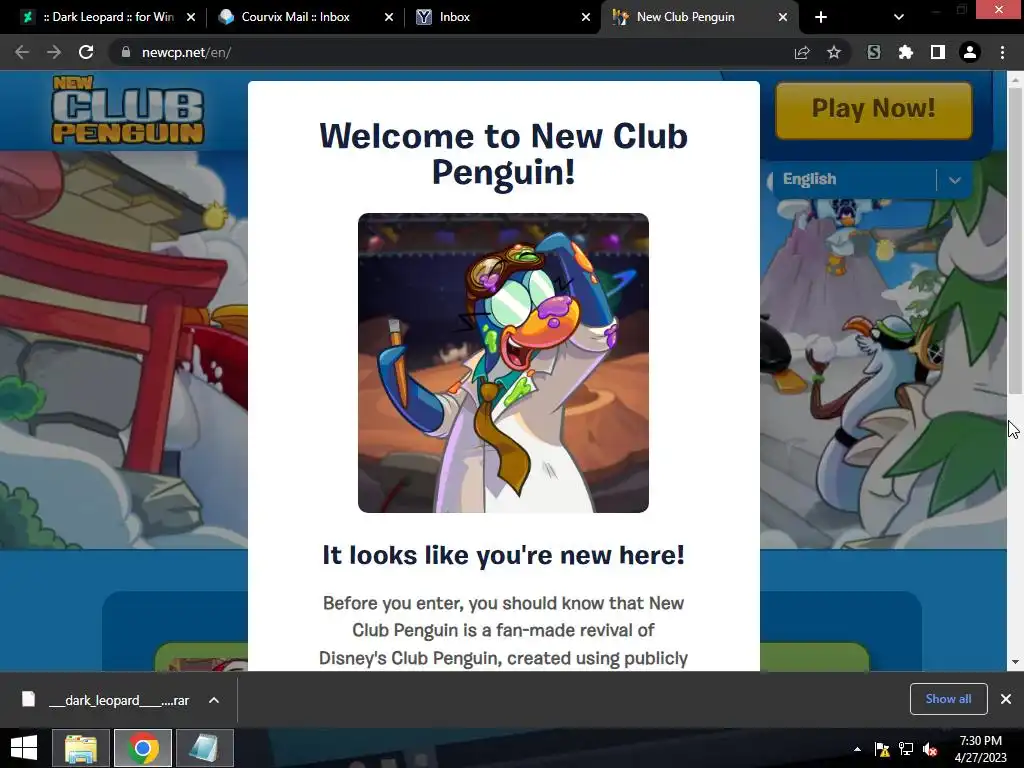The width and height of the screenshot is (1024, 768).
Task: Select the newcp.net address bar
Action: [x=451, y=52]
